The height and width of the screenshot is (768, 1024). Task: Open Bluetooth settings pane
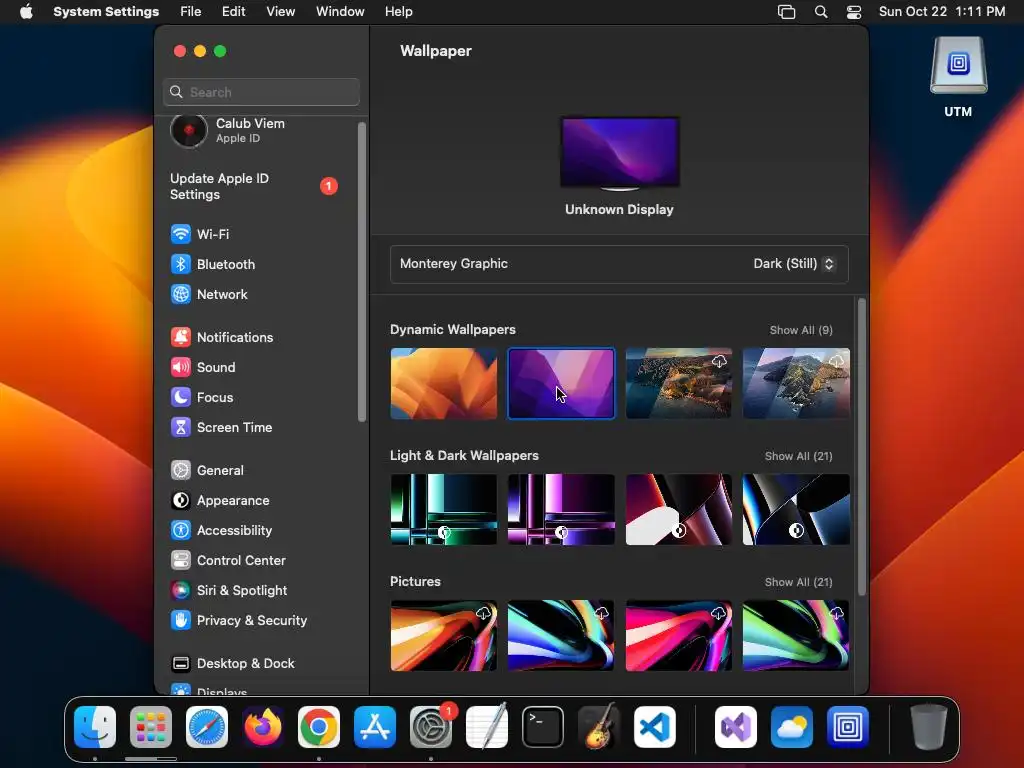click(213, 264)
